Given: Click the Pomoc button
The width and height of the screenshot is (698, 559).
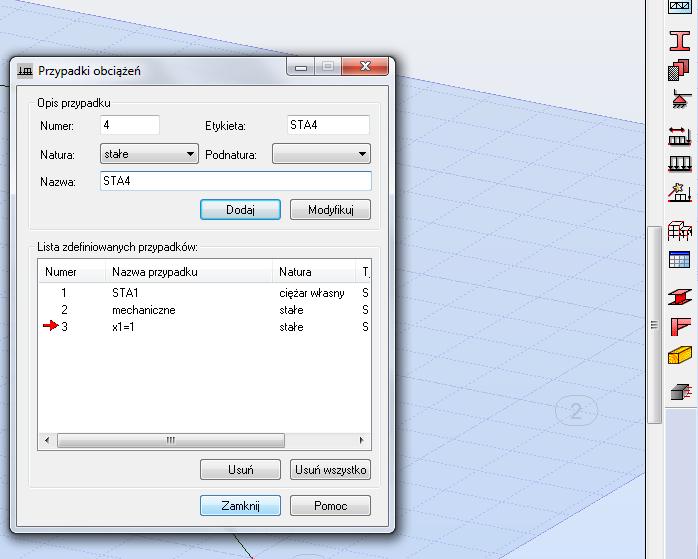Looking at the screenshot, I should [330, 506].
